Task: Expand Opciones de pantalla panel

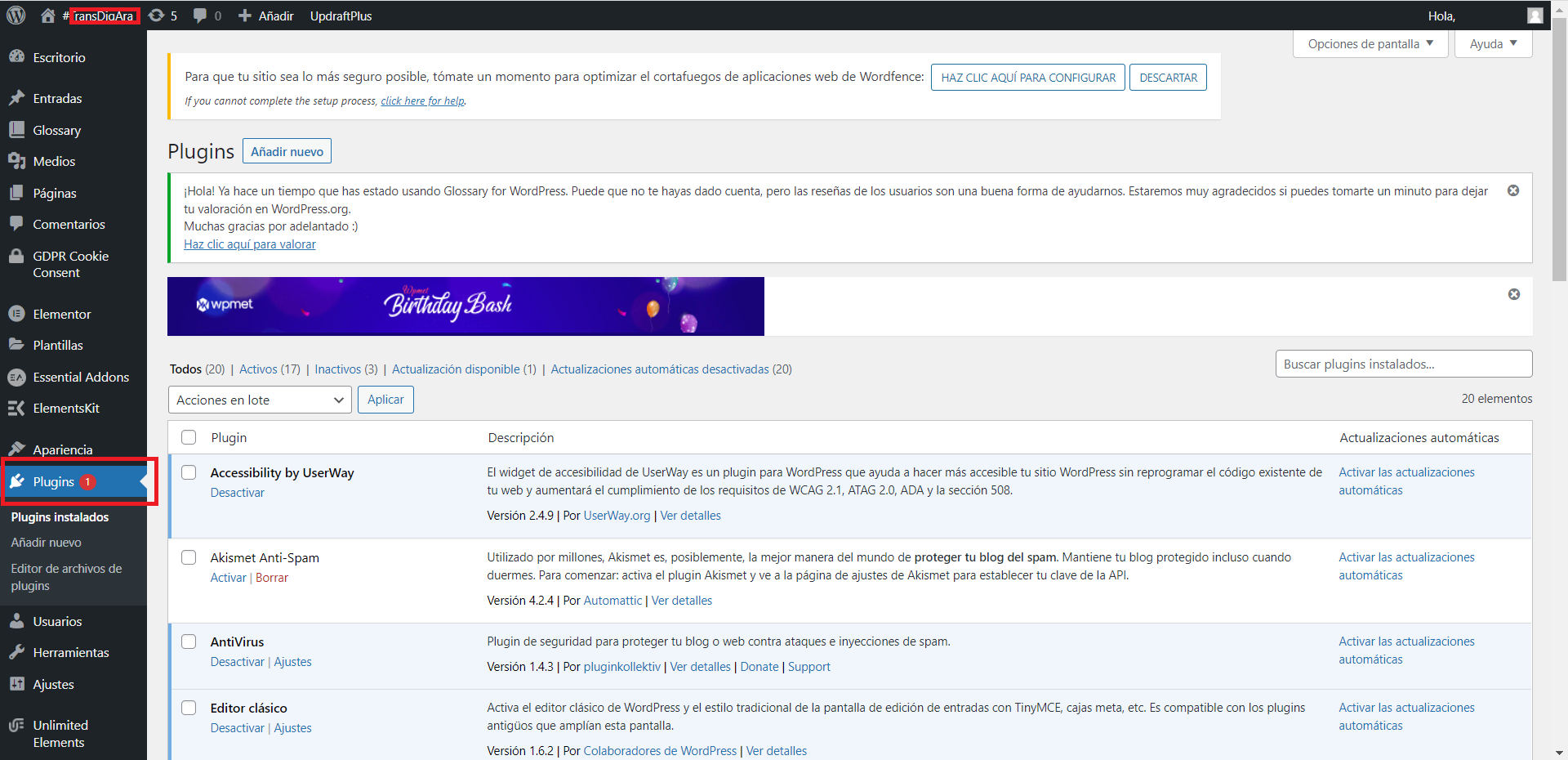Action: click(1370, 44)
